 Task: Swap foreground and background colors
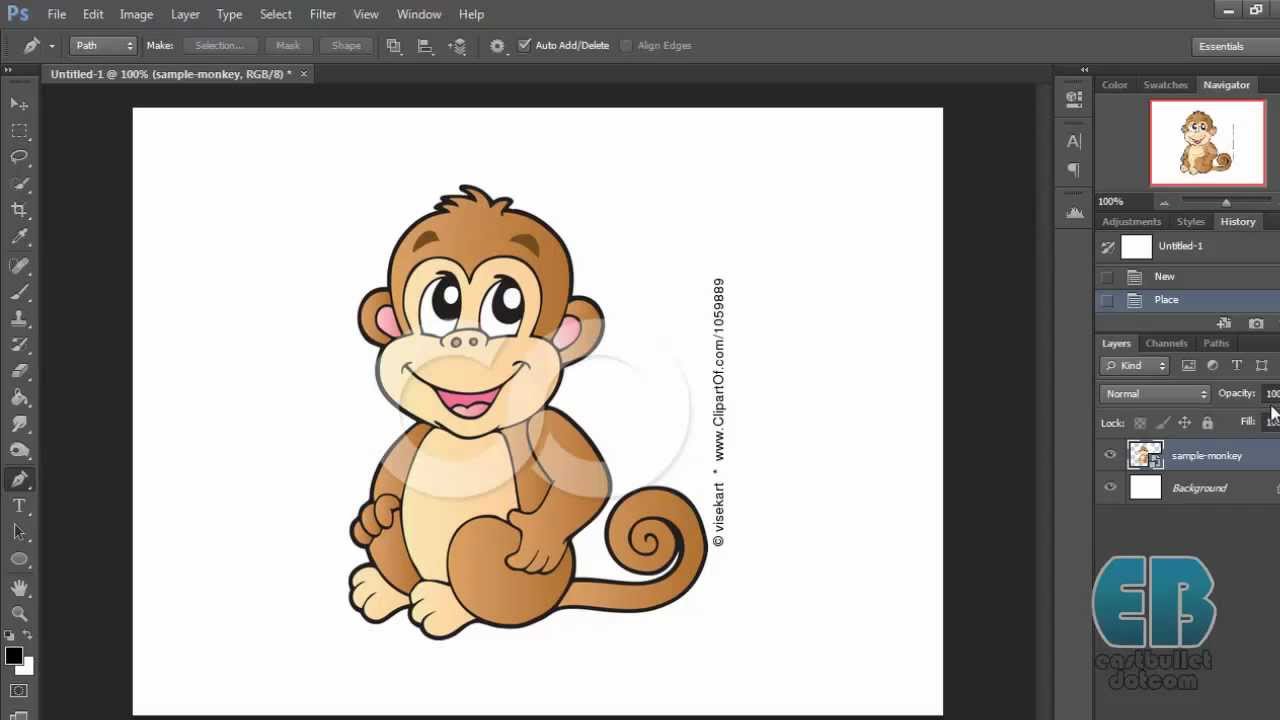tap(27, 635)
